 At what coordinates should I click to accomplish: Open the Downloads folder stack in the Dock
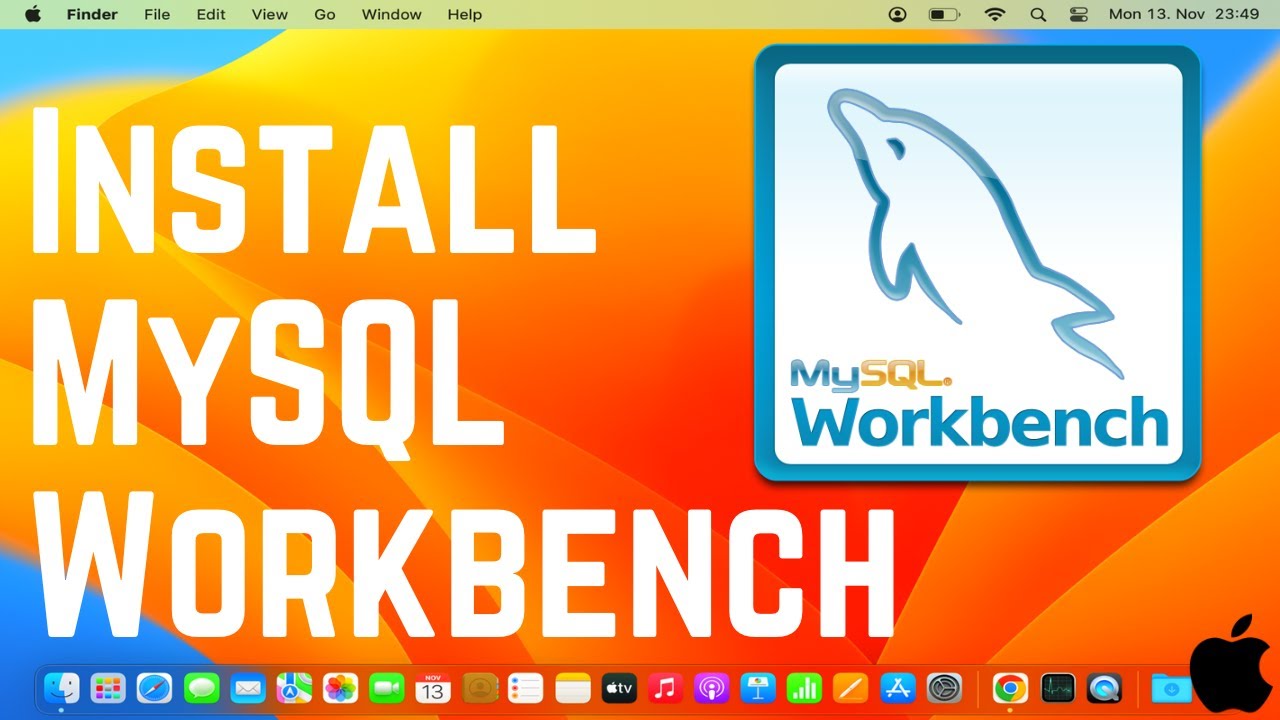[x=1170, y=688]
